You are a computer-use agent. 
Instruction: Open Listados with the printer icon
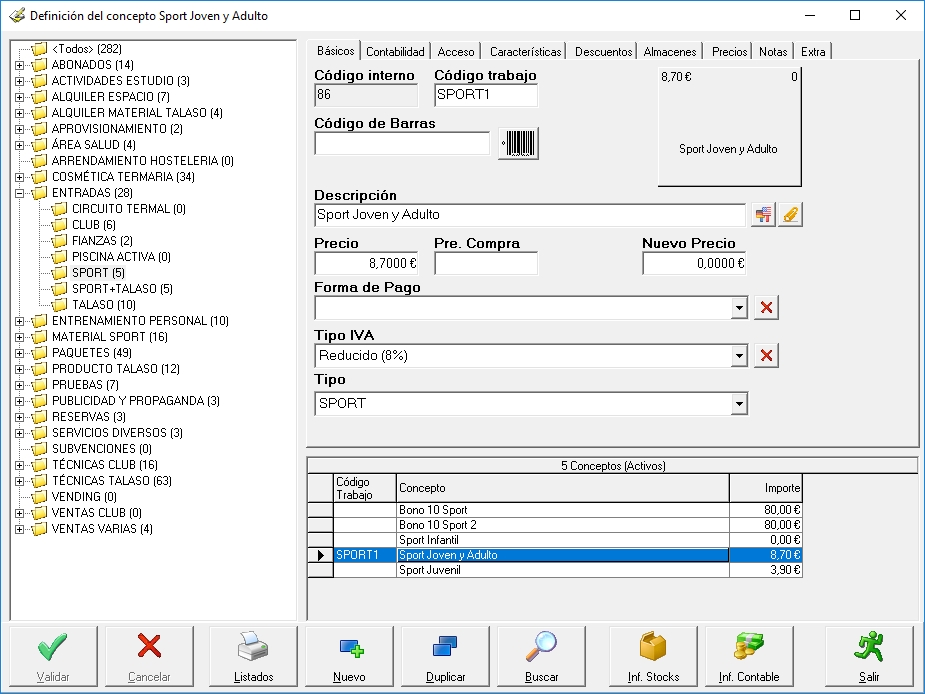coord(254,656)
